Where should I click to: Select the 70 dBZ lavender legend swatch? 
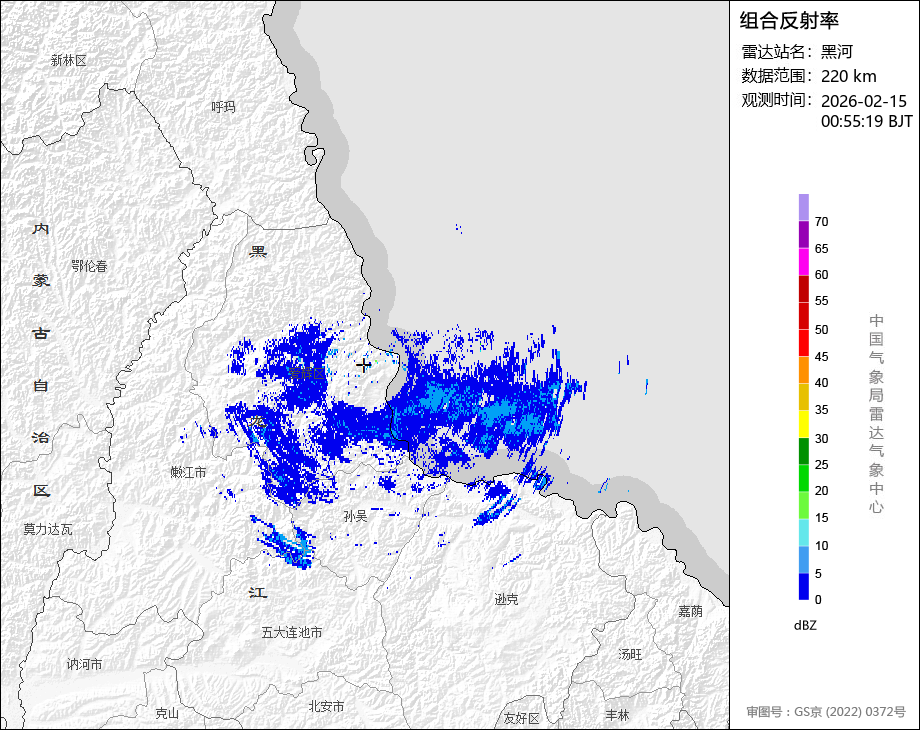pyautogui.click(x=804, y=208)
